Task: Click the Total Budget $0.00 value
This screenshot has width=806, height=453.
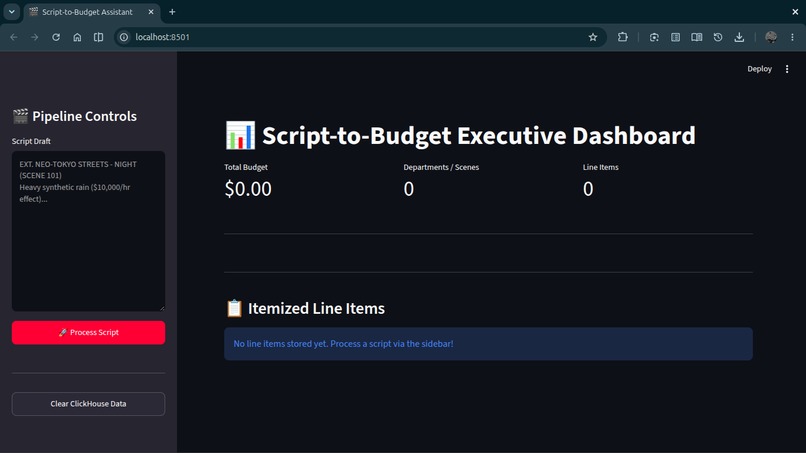Action: tap(248, 189)
